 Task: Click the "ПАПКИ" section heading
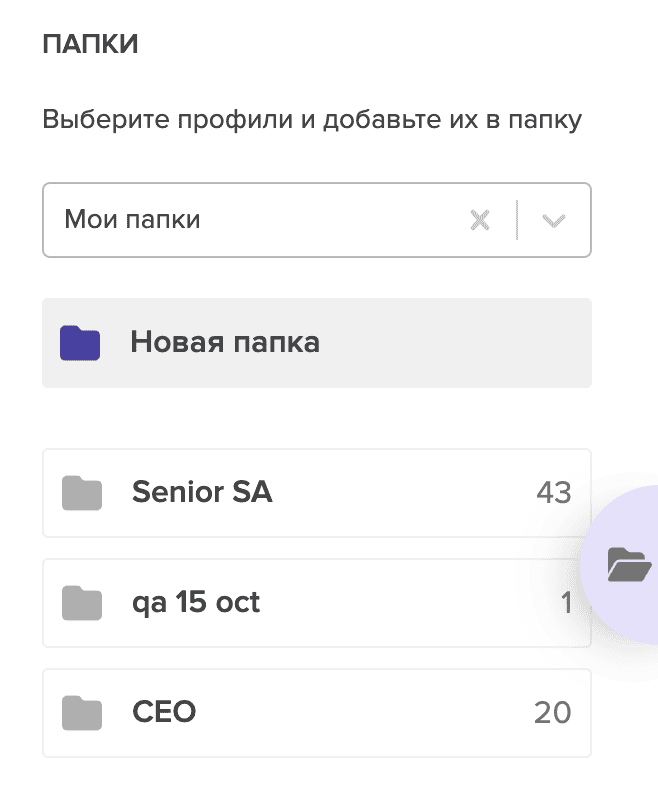[90, 45]
